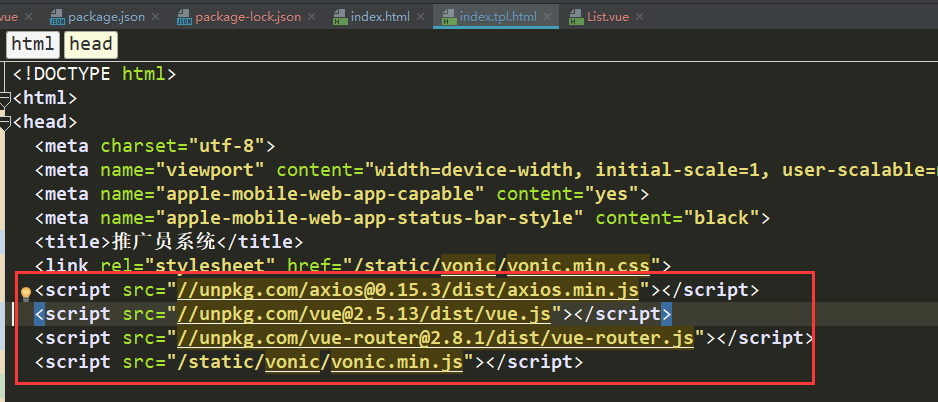Click the meta charset="utf-8" line

(x=155, y=146)
